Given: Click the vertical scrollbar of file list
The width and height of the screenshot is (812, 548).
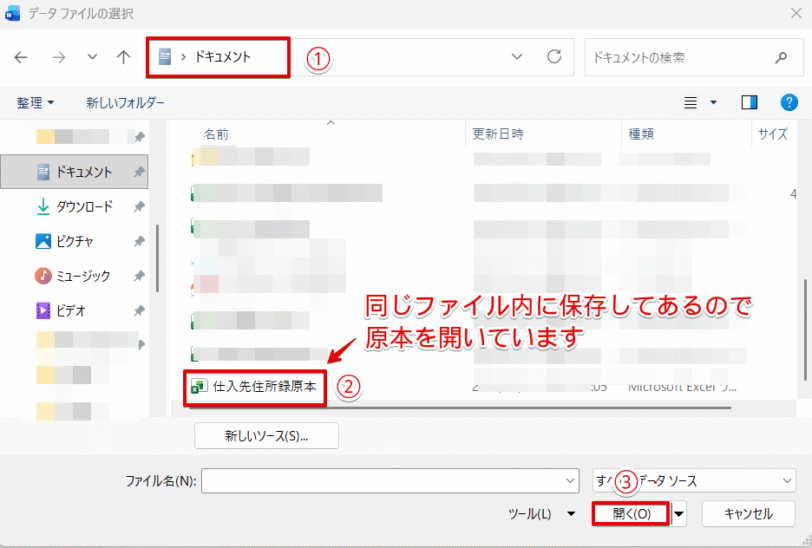Looking at the screenshot, I should (805, 329).
